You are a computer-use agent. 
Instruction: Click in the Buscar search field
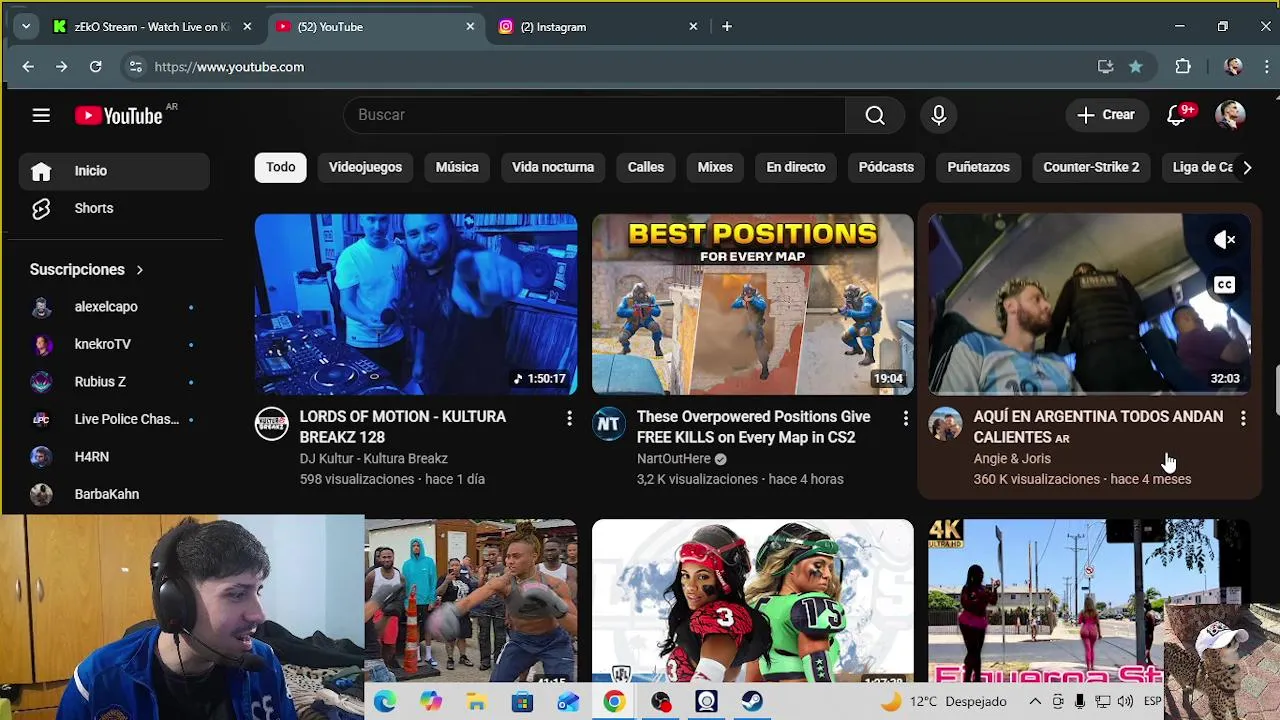595,115
